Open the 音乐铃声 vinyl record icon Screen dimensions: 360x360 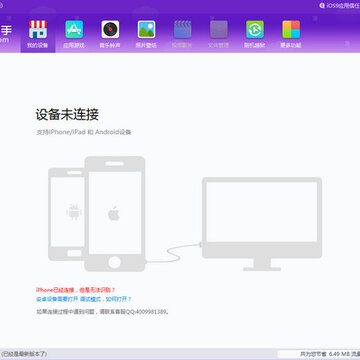coord(110,29)
